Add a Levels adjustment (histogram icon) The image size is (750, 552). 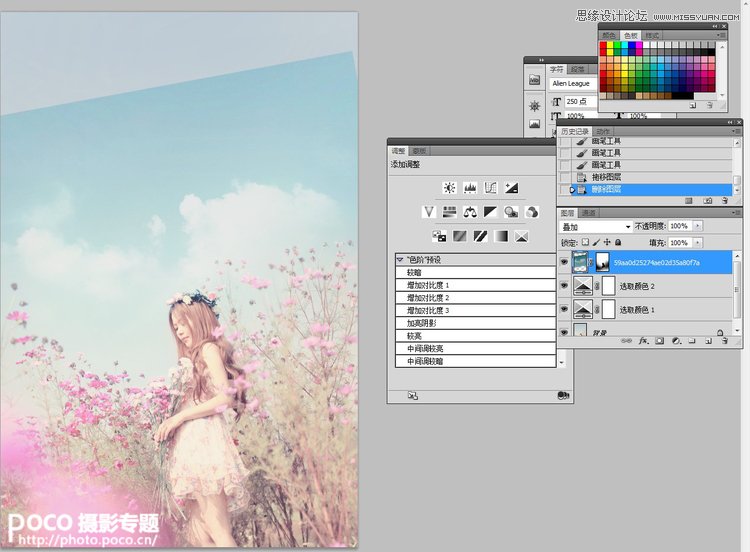pos(470,188)
